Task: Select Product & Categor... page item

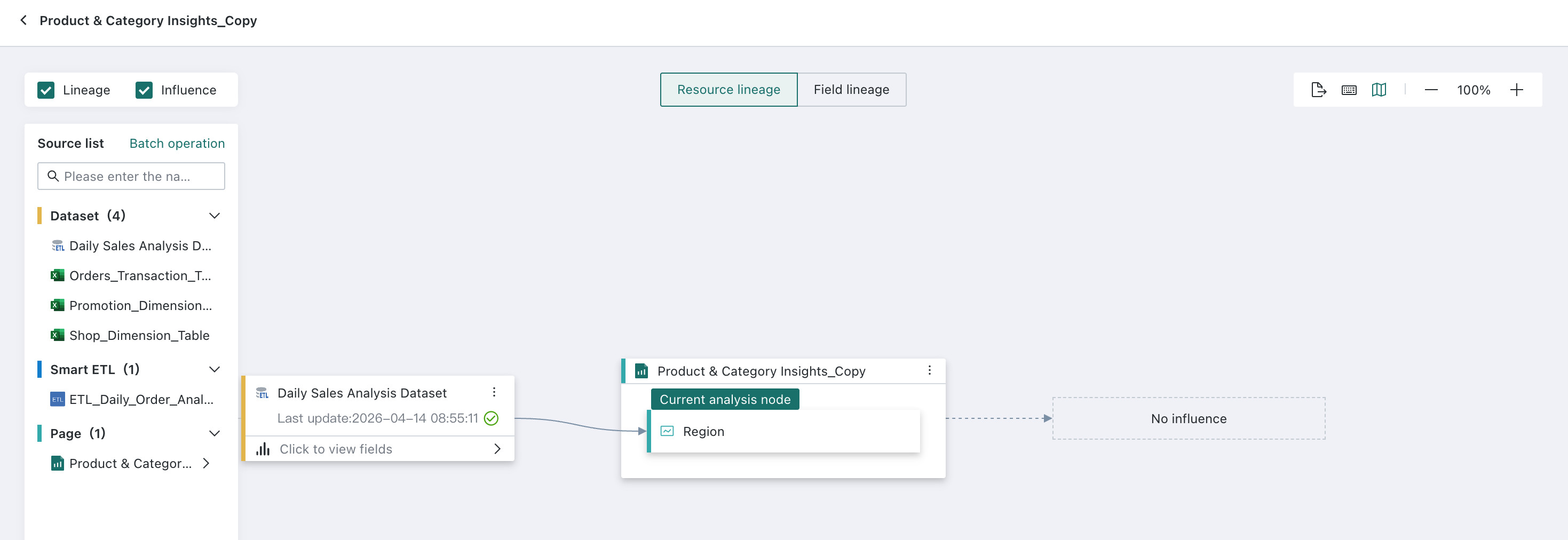Action: click(130, 463)
